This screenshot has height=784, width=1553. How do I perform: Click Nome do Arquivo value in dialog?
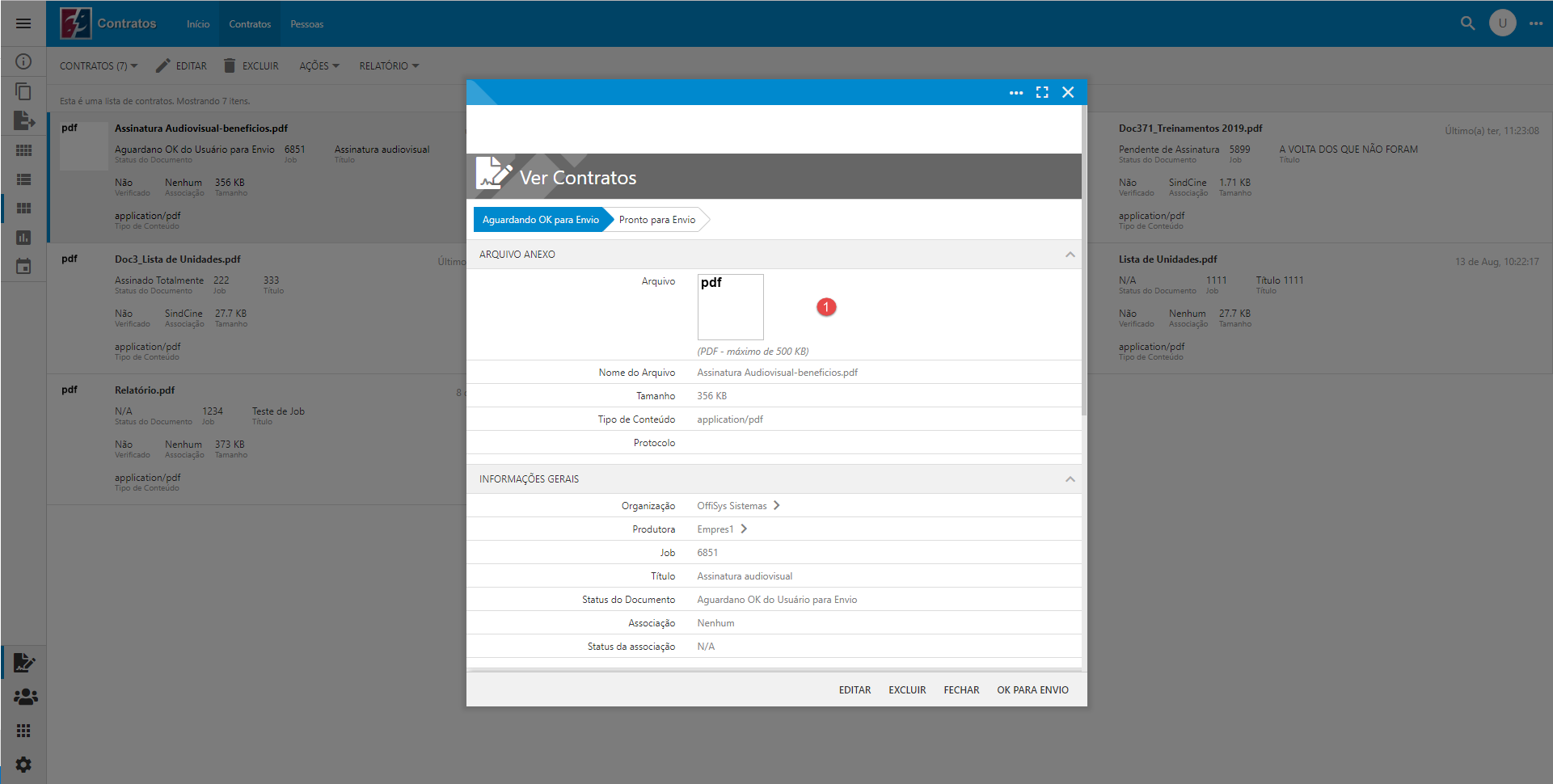(777, 373)
